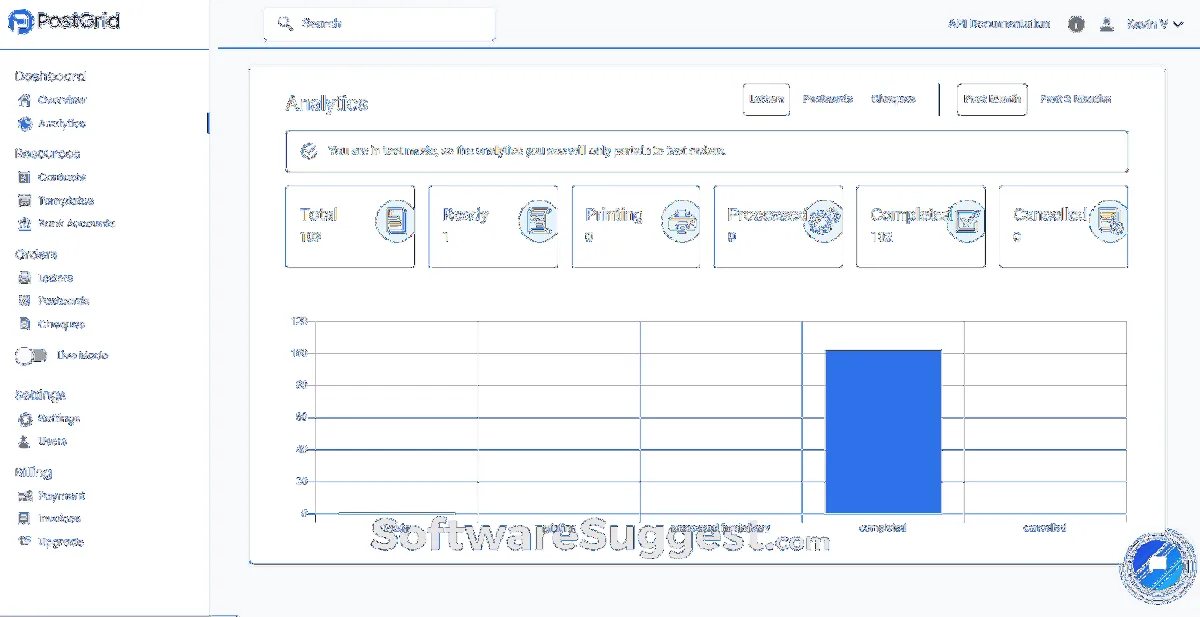Click the Cancelled card icon
The image size is (1200, 617).
(1109, 220)
